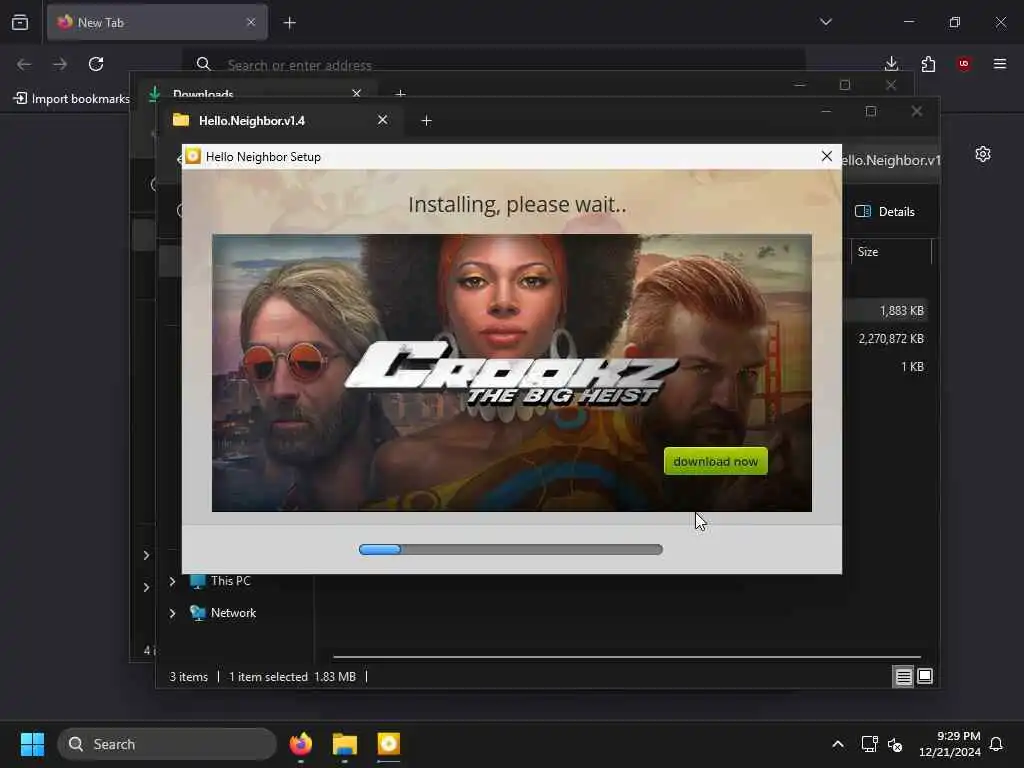Open Firefox page settings gear

[x=982, y=154]
